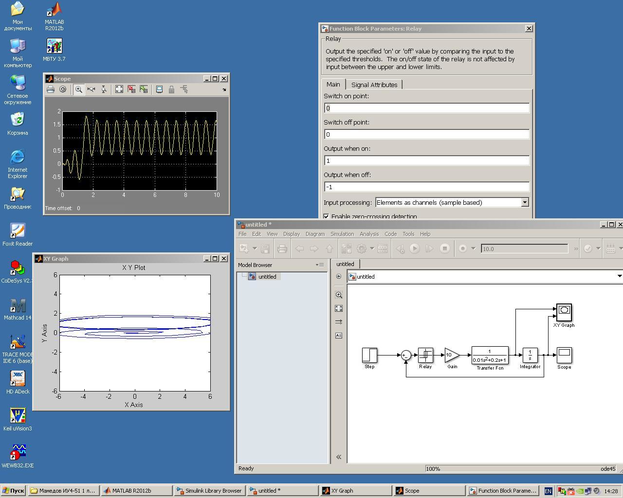Click the Transfer Fcn block

tap(489, 354)
